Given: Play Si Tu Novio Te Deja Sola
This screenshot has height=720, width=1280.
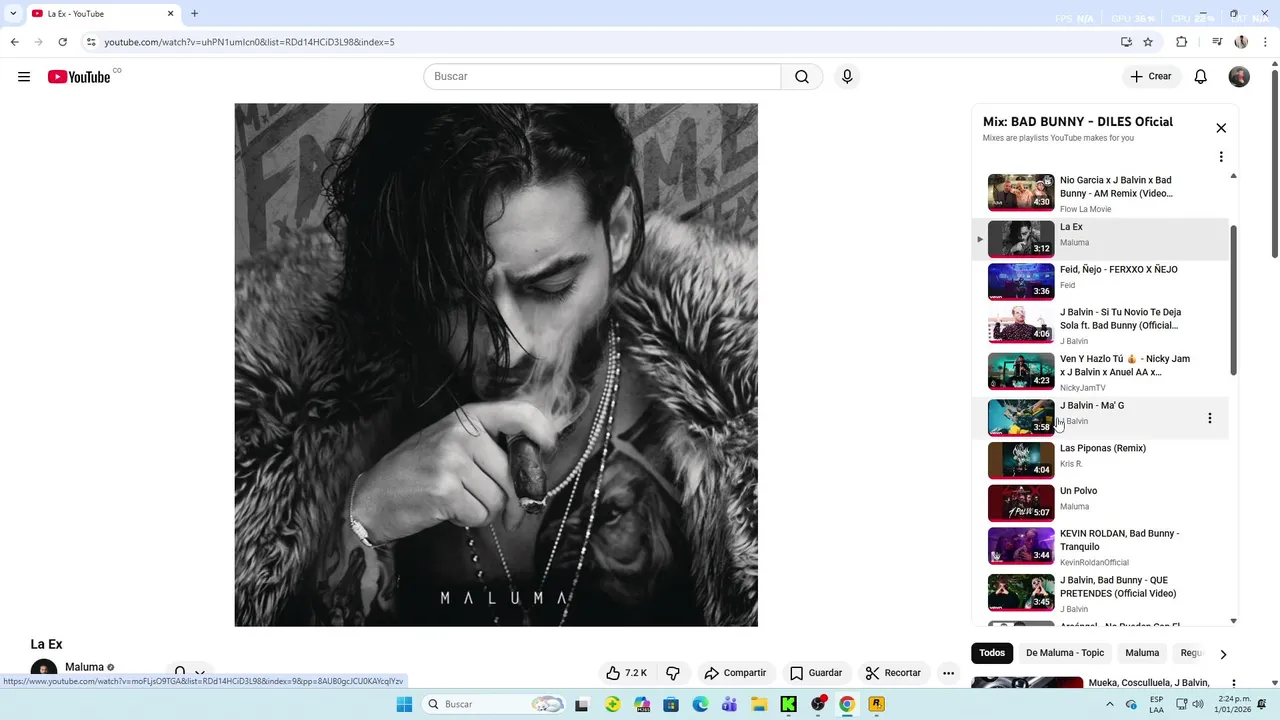Looking at the screenshot, I should (x=1100, y=326).
